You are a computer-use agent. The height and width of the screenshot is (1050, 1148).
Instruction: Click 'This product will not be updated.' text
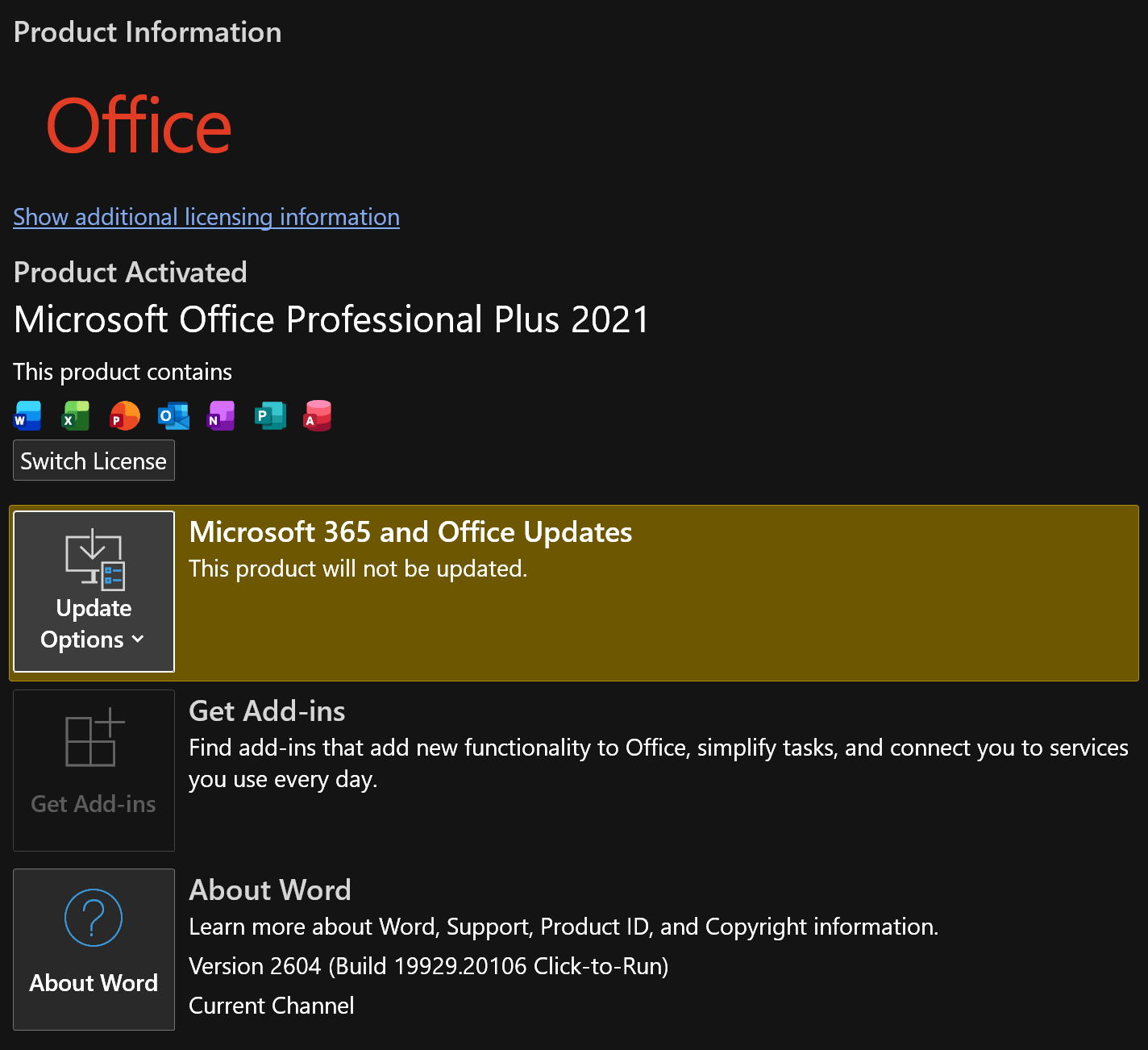pyautogui.click(x=358, y=569)
